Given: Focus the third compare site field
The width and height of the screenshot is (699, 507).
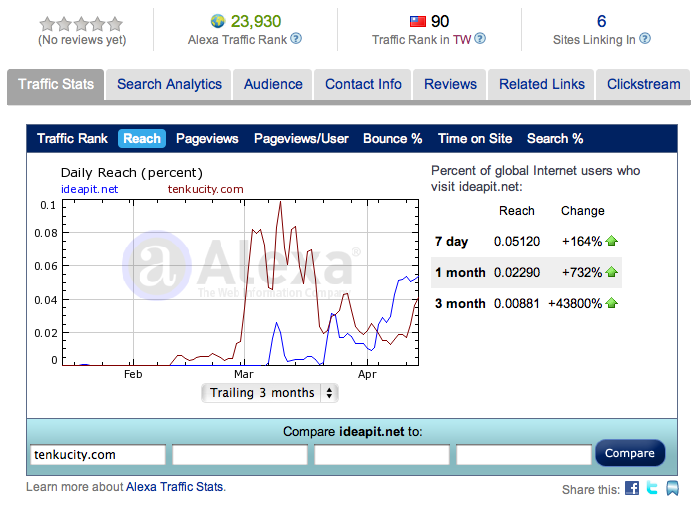Looking at the screenshot, I should 382,455.
